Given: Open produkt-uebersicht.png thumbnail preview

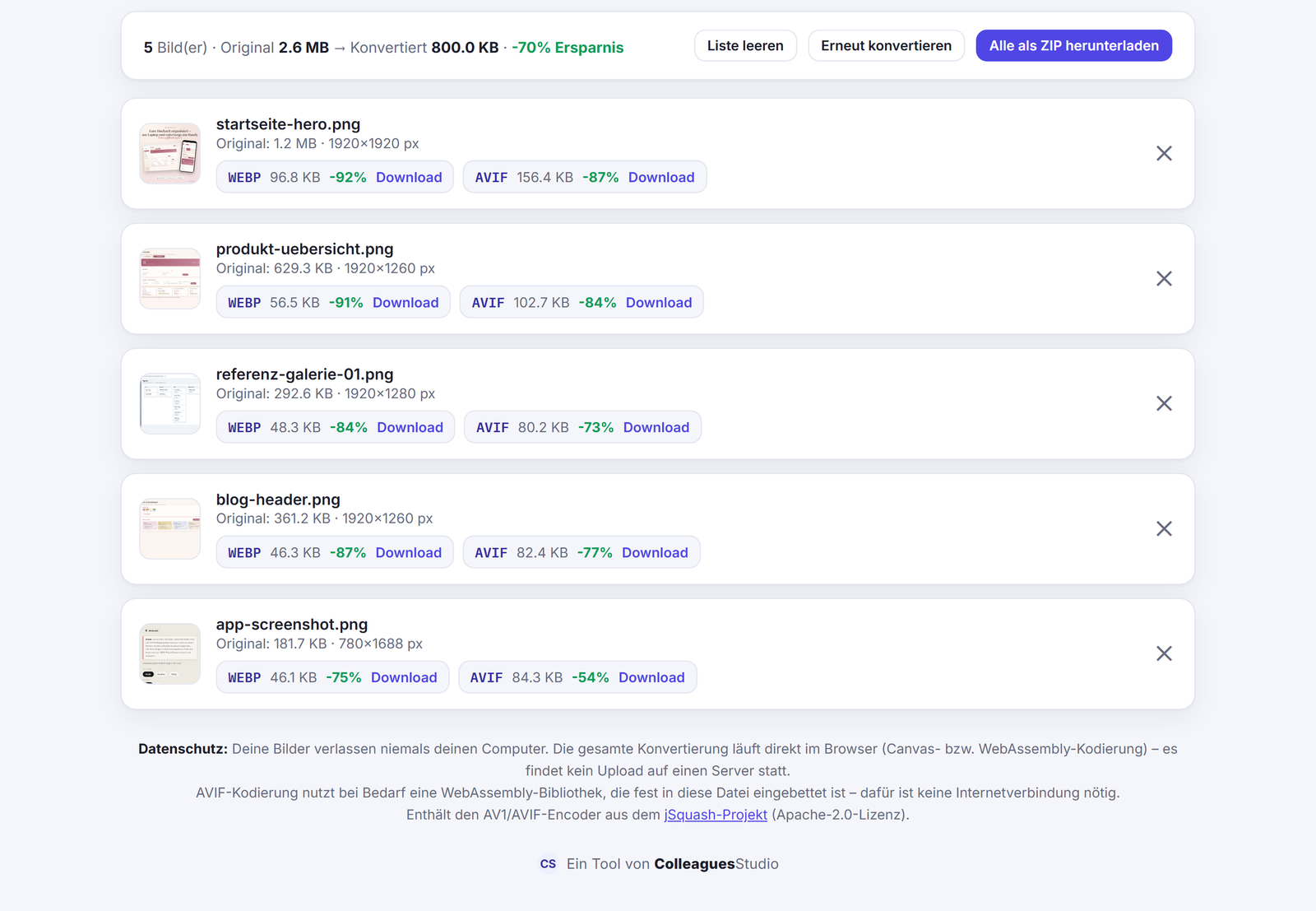Looking at the screenshot, I should [x=170, y=279].
